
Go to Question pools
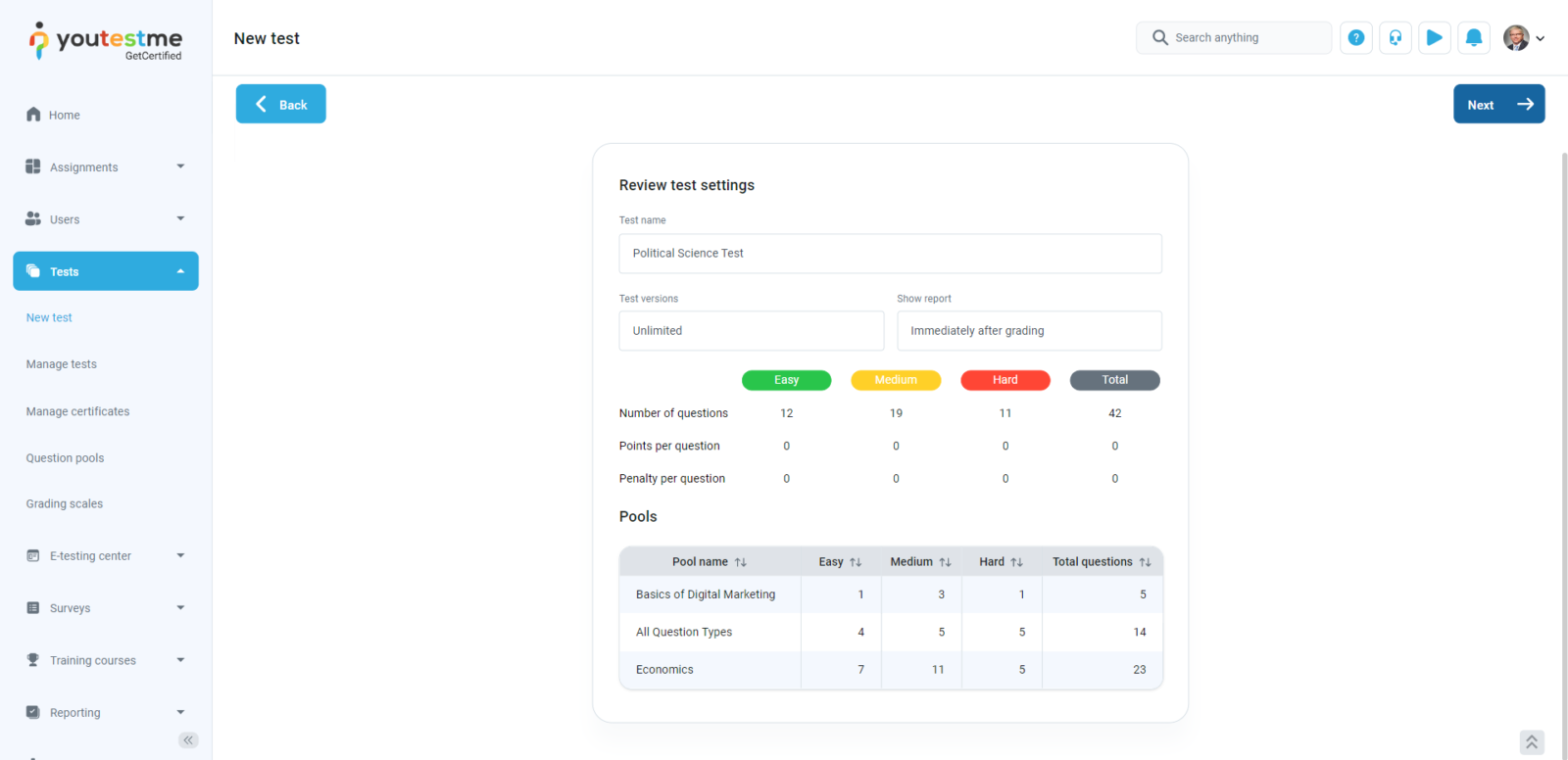65,458
